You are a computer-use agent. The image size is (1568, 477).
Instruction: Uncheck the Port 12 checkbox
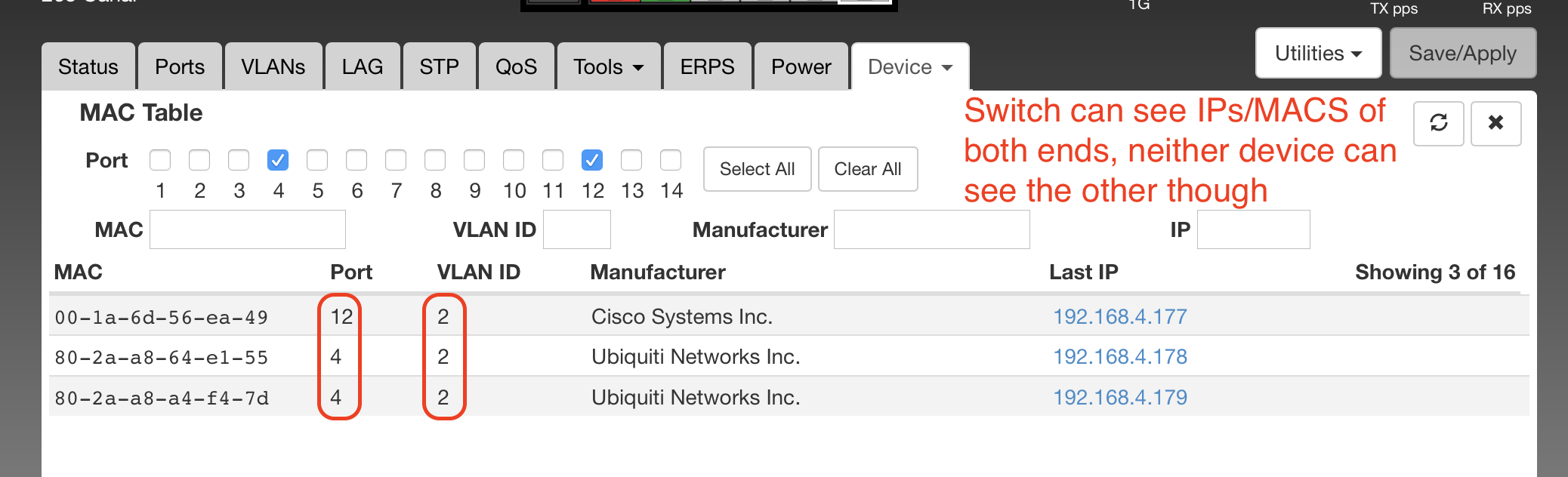tap(592, 160)
